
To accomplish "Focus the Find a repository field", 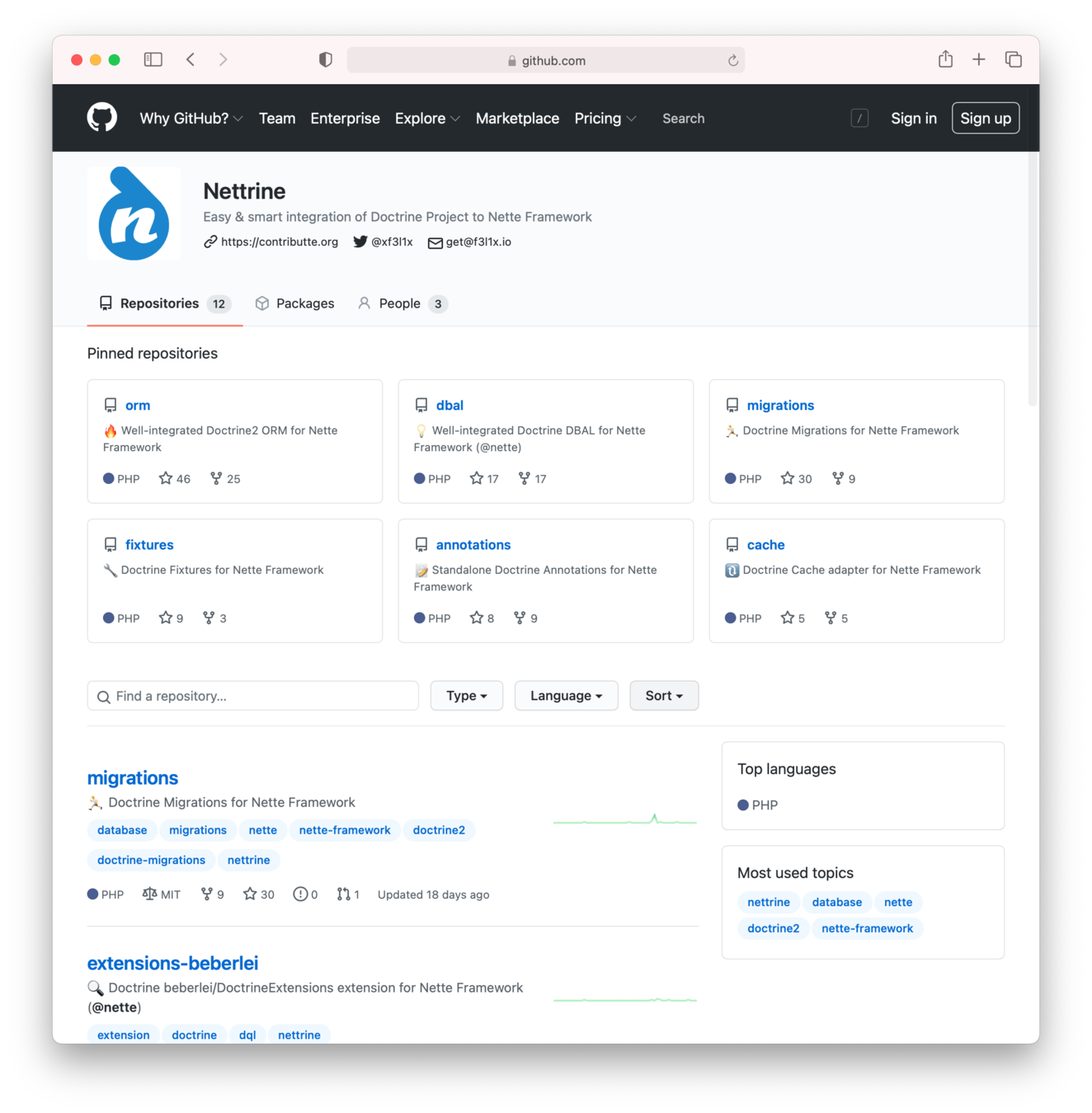I will tap(253, 696).
